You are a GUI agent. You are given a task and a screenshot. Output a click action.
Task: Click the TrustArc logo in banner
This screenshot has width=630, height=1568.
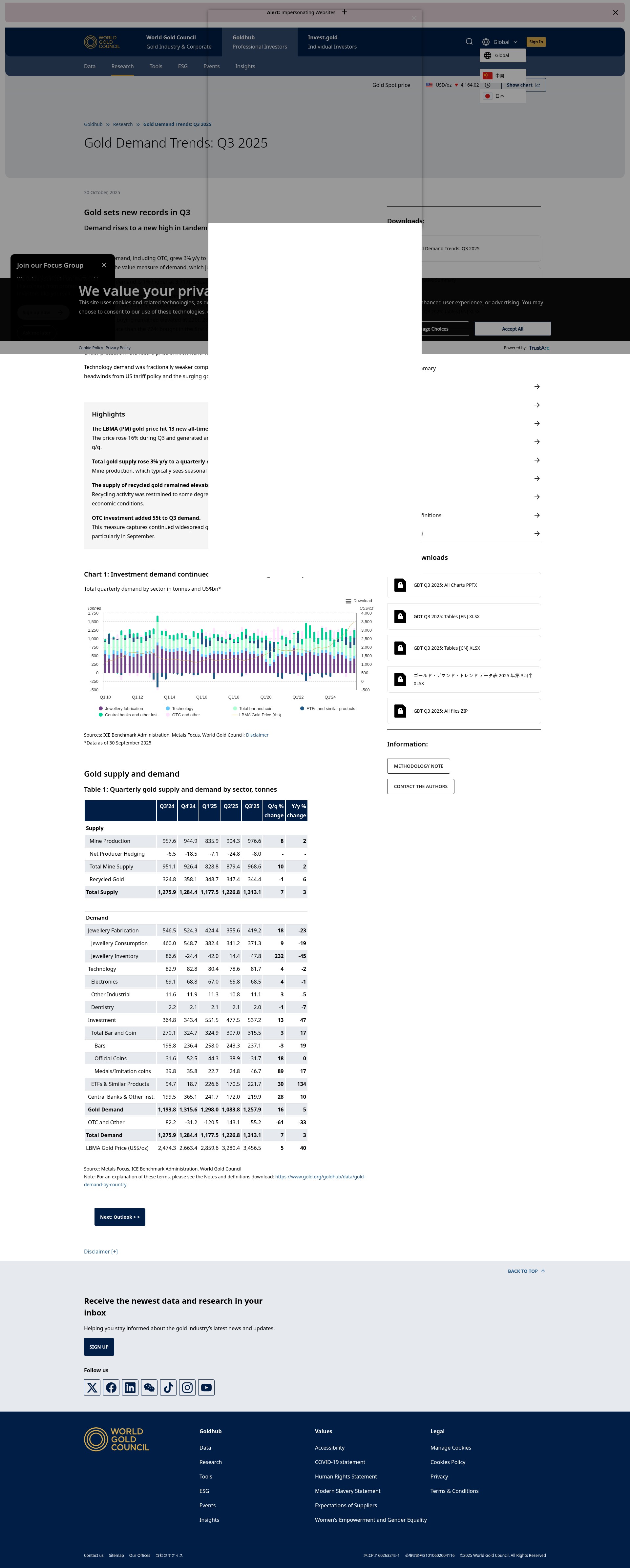539,348
